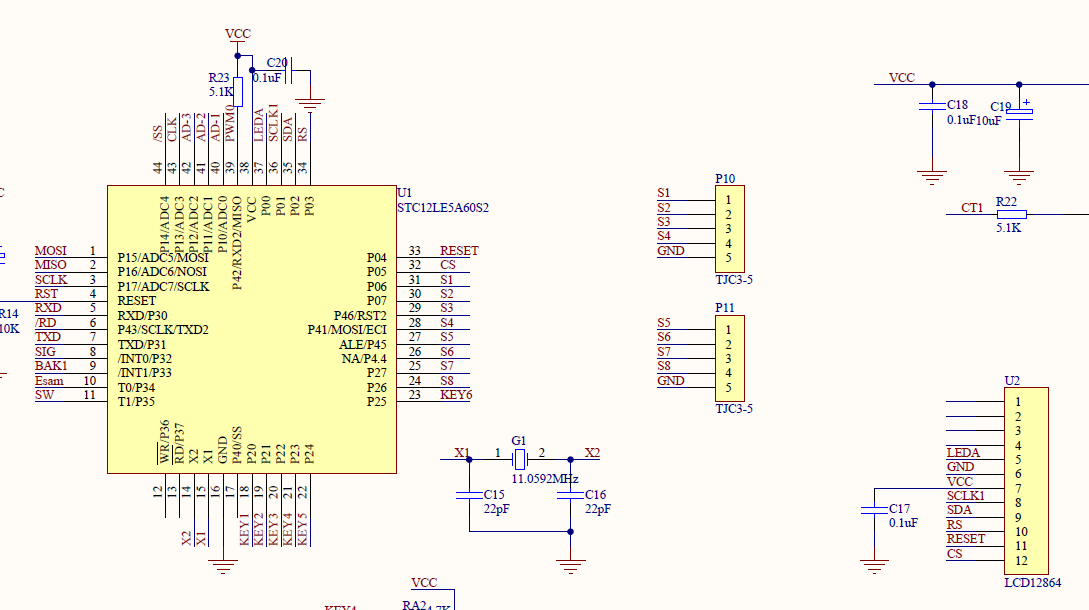Select the U2 LCD connector body
The image size is (1089, 610).
1026,481
